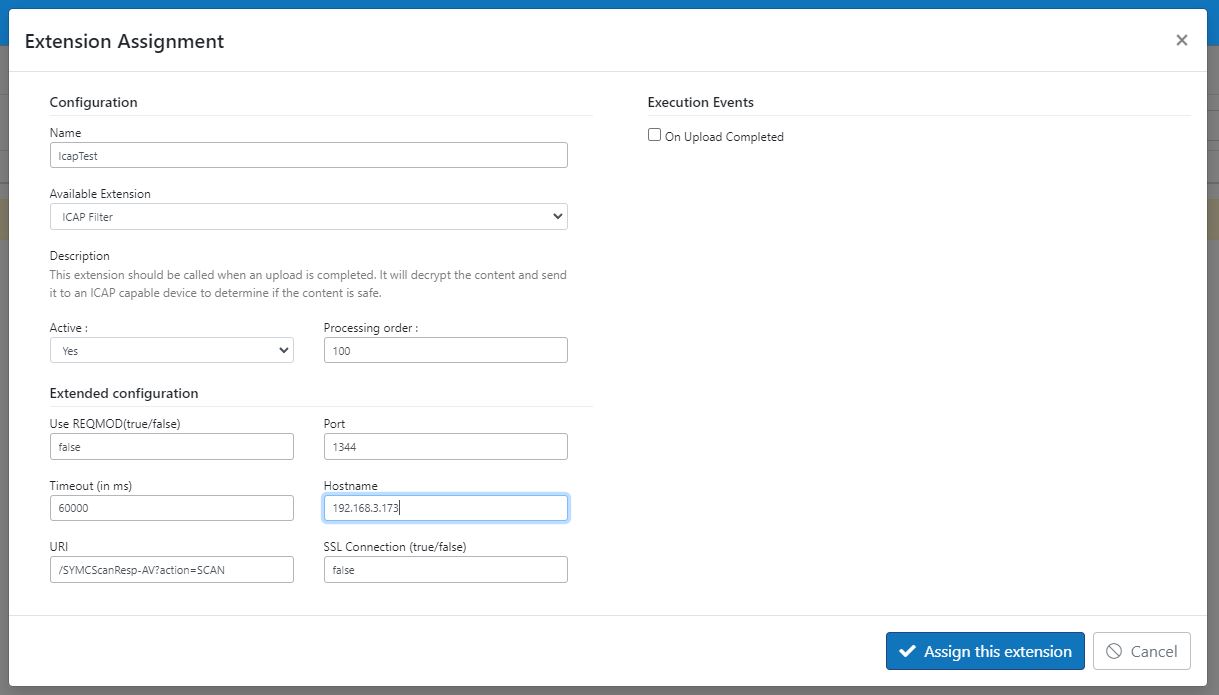Viewport: 1219px width, 695px height.
Task: Cancel the extension assignment
Action: [1141, 651]
